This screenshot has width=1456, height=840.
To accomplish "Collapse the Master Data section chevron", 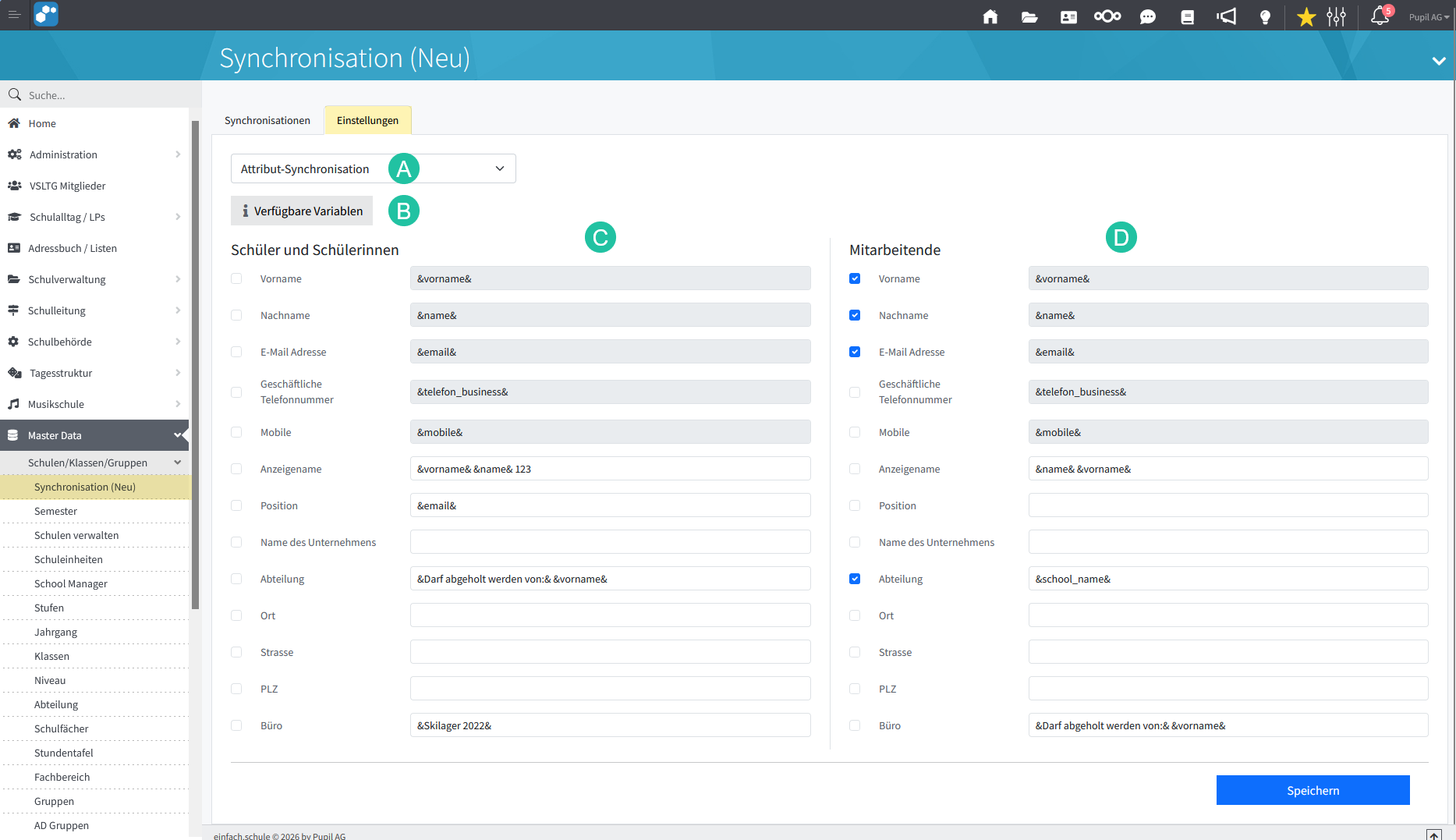I will coord(178,435).
